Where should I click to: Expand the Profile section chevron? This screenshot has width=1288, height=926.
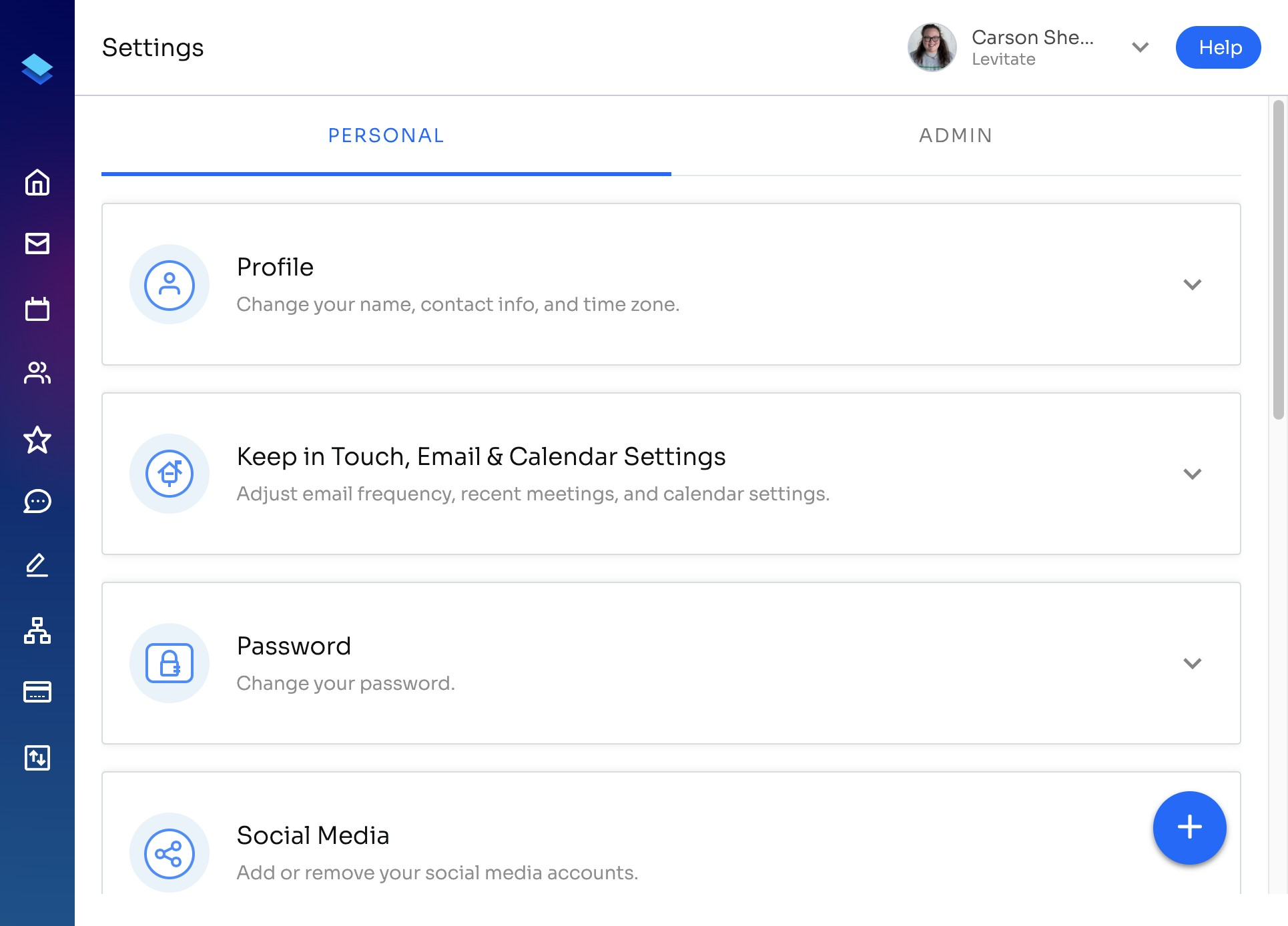(1193, 284)
